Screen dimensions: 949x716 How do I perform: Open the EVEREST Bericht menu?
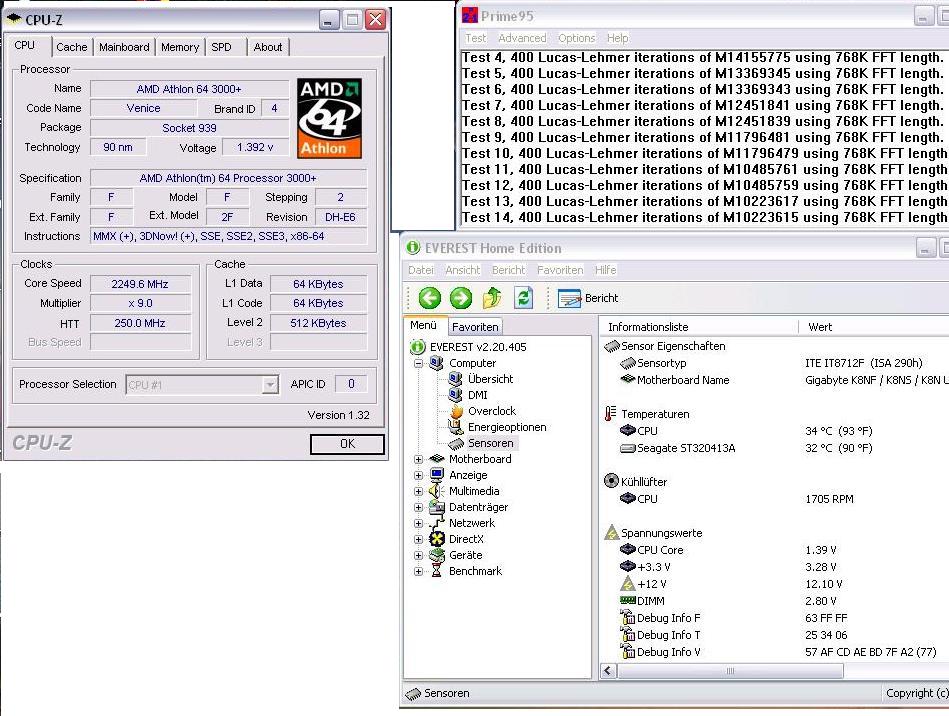coord(508,270)
